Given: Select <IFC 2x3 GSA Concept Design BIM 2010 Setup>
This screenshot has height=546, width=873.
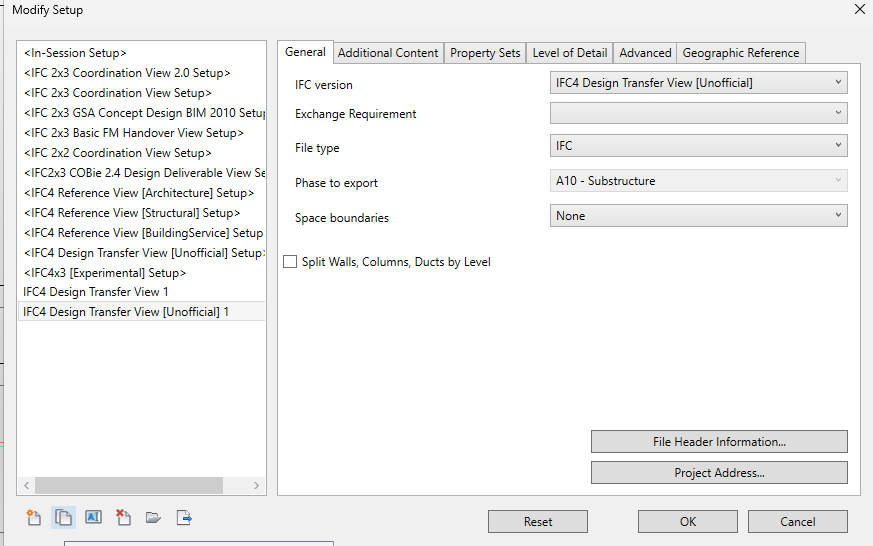Looking at the screenshot, I should (141, 113).
